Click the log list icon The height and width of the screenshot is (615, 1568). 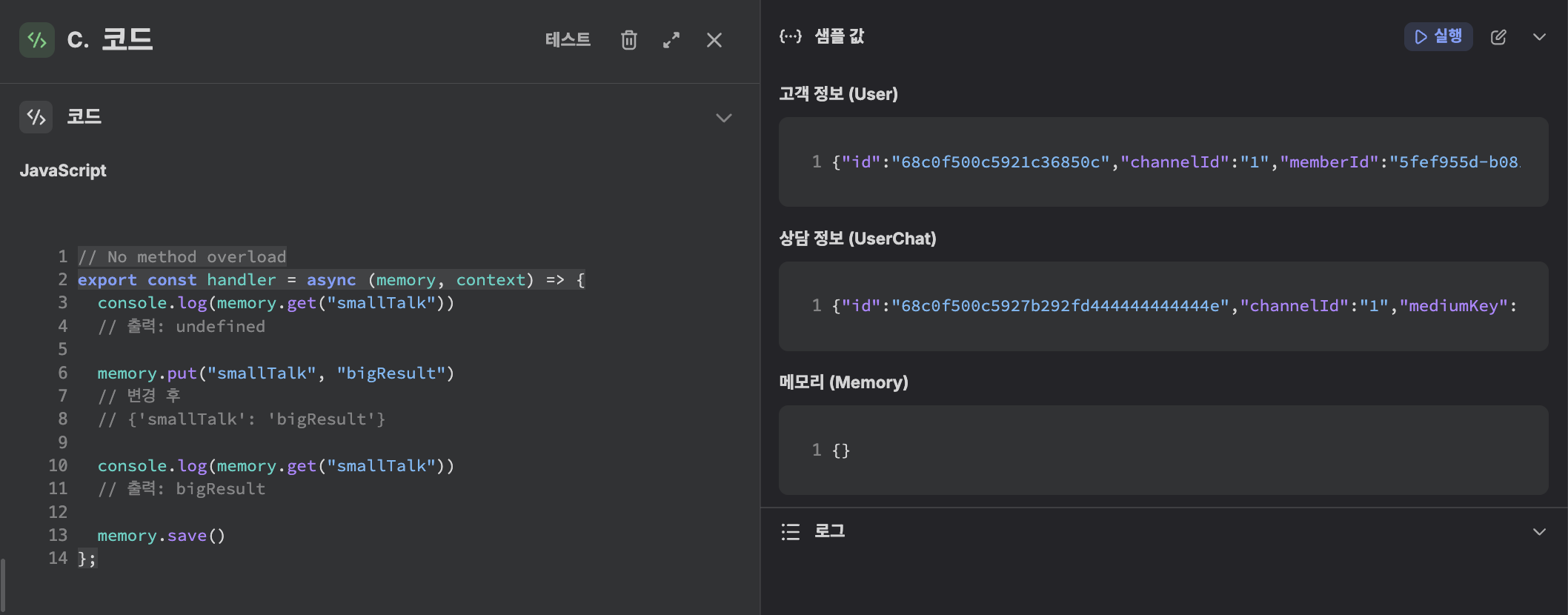pos(790,531)
